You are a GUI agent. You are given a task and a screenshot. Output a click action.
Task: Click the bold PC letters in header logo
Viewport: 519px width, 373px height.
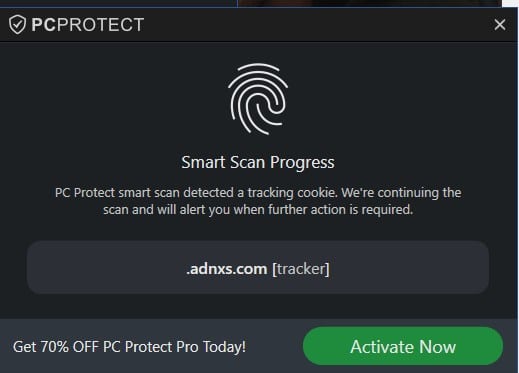click(43, 25)
